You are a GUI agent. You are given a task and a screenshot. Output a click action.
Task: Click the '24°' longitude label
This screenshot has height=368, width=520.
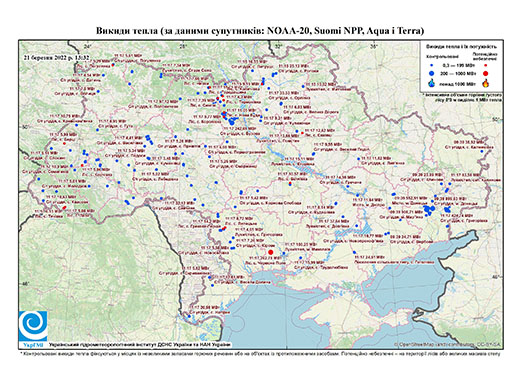(x=87, y=46)
